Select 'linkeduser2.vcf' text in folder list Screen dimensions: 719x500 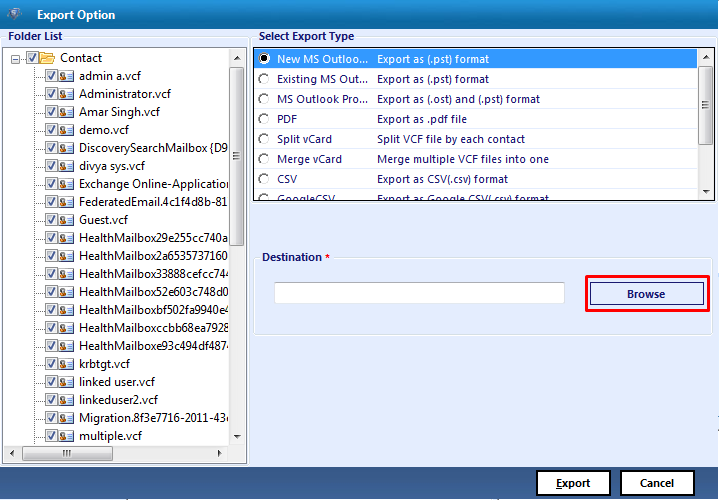[118, 400]
